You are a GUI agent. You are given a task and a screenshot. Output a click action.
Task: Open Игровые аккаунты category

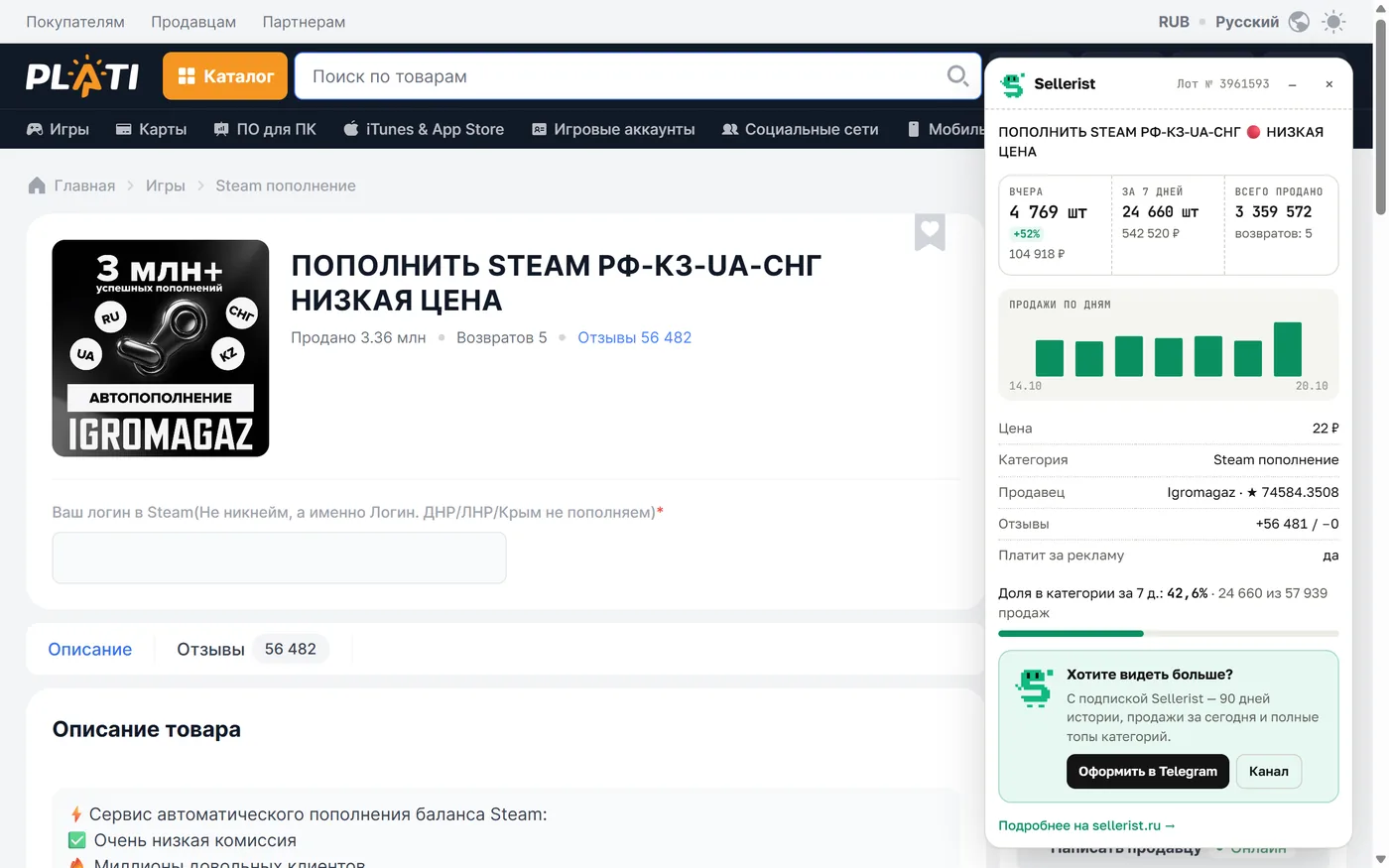pyautogui.click(x=613, y=129)
